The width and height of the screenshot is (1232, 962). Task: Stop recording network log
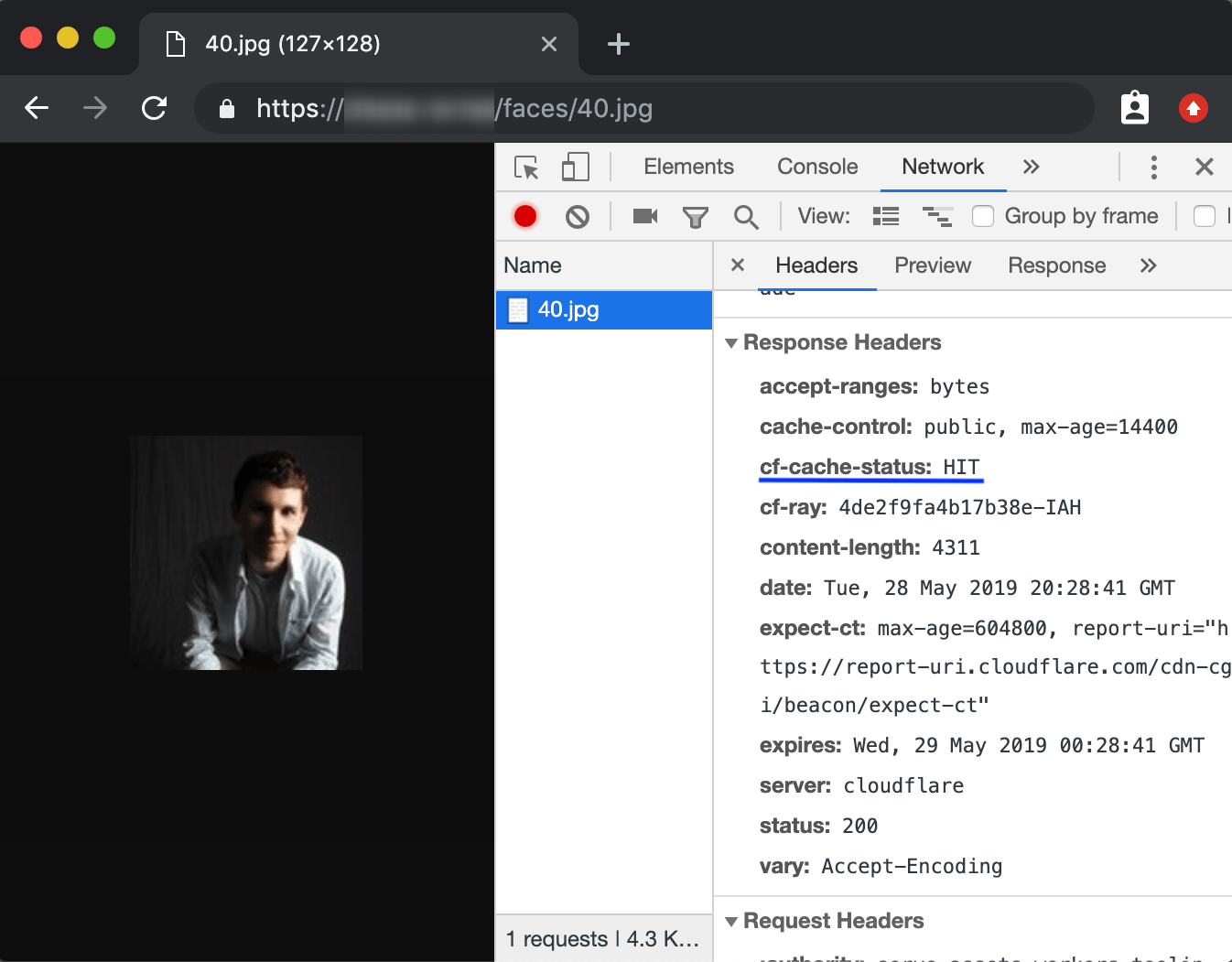(x=524, y=216)
